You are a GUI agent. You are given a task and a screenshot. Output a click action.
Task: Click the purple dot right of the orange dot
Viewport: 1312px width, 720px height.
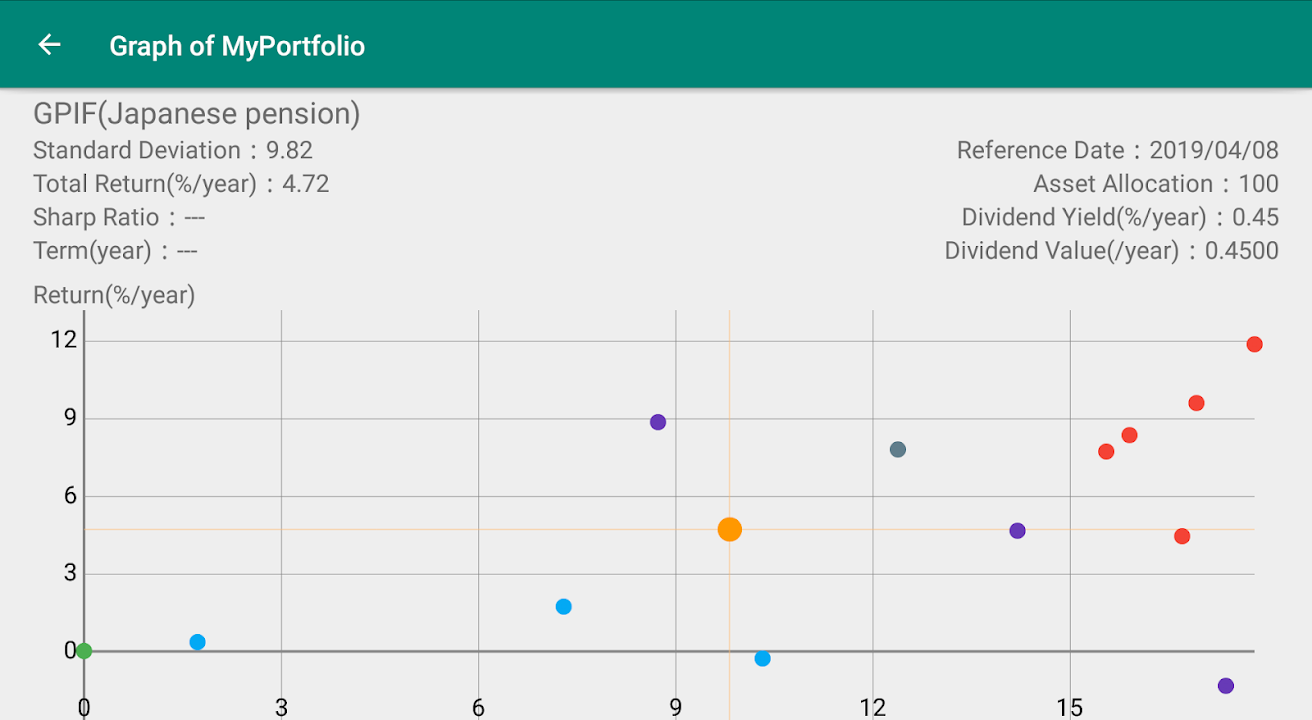[1018, 531]
